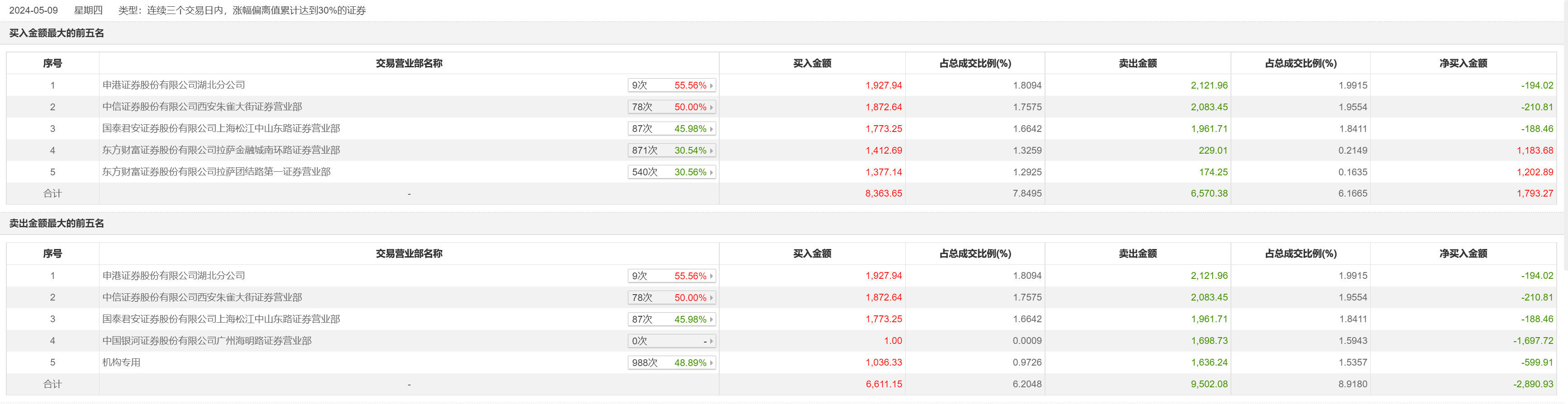Click the 买入金额最大的前五名 section heading
The width and height of the screenshot is (1568, 404).
57,33
